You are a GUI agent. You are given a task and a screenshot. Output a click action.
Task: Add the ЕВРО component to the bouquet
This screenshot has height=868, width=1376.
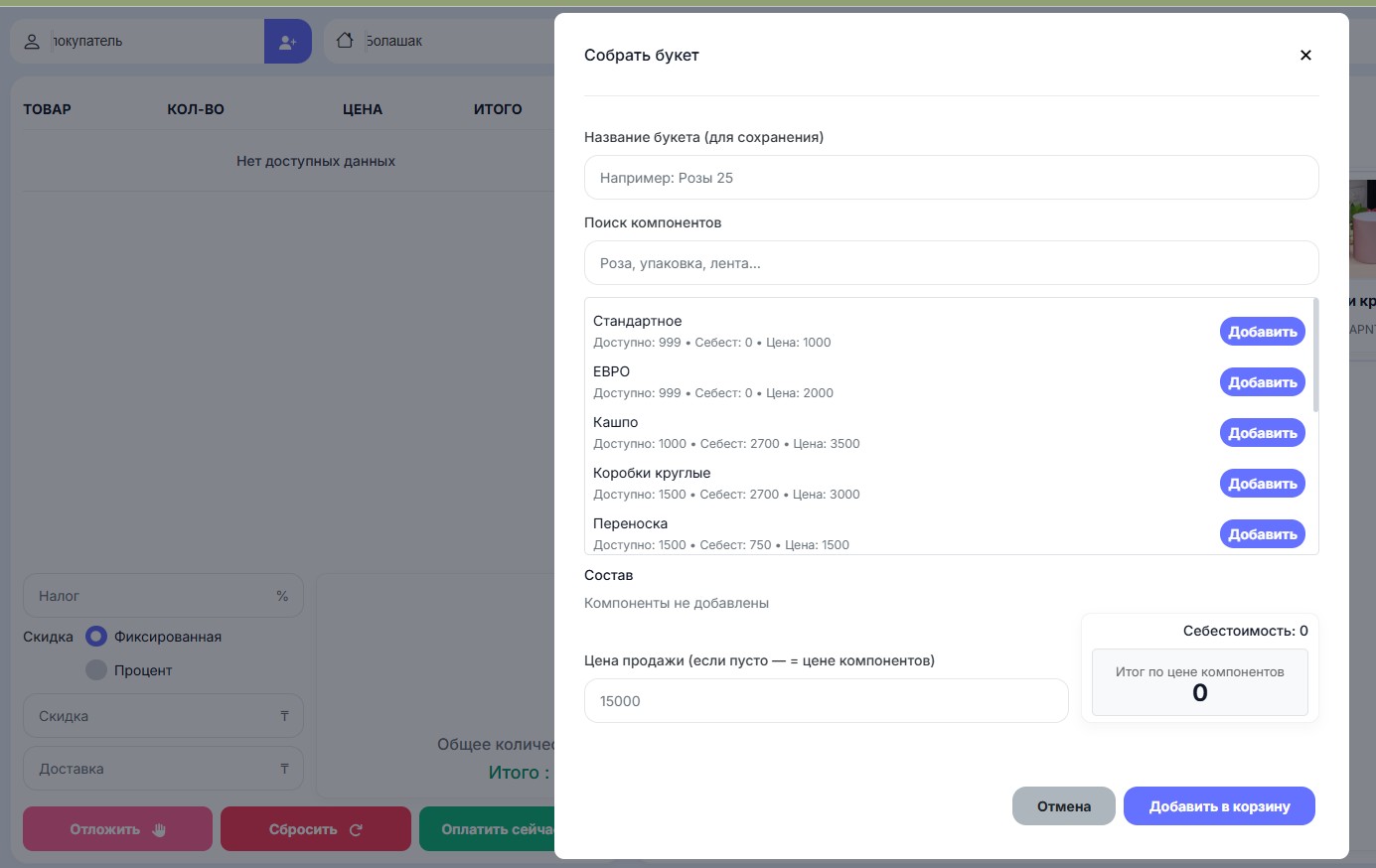click(x=1262, y=382)
